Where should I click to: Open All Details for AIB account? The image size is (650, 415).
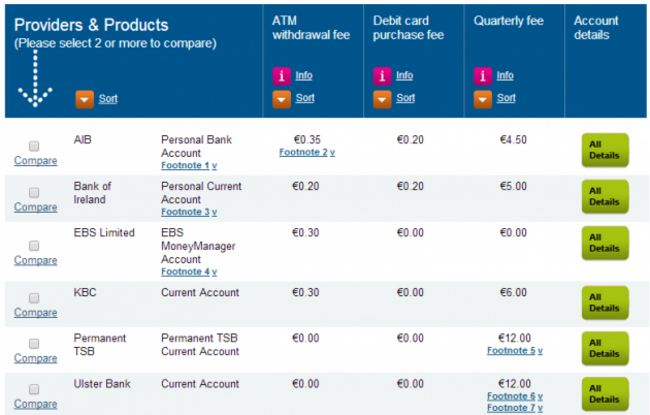pyautogui.click(x=604, y=150)
